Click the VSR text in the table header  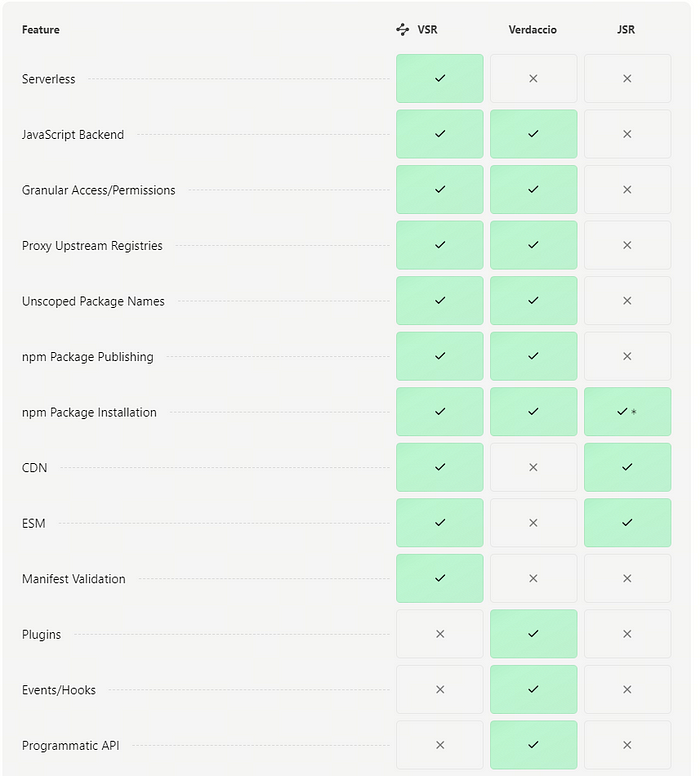tap(428, 30)
